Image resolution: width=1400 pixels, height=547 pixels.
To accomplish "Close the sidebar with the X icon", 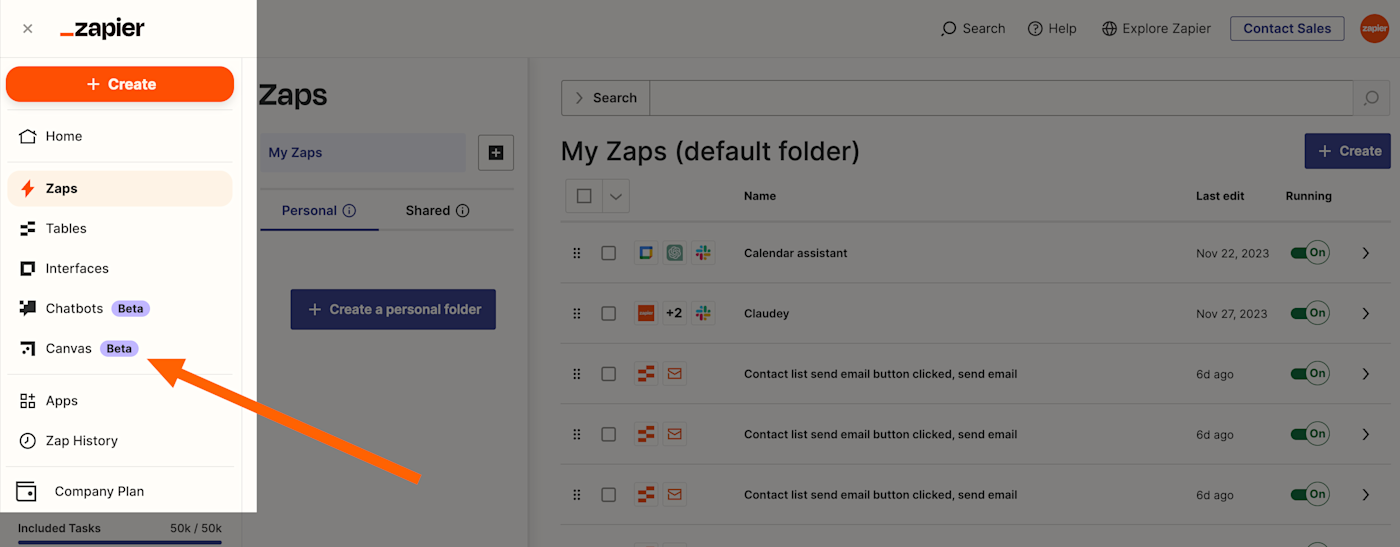I will tap(27, 29).
